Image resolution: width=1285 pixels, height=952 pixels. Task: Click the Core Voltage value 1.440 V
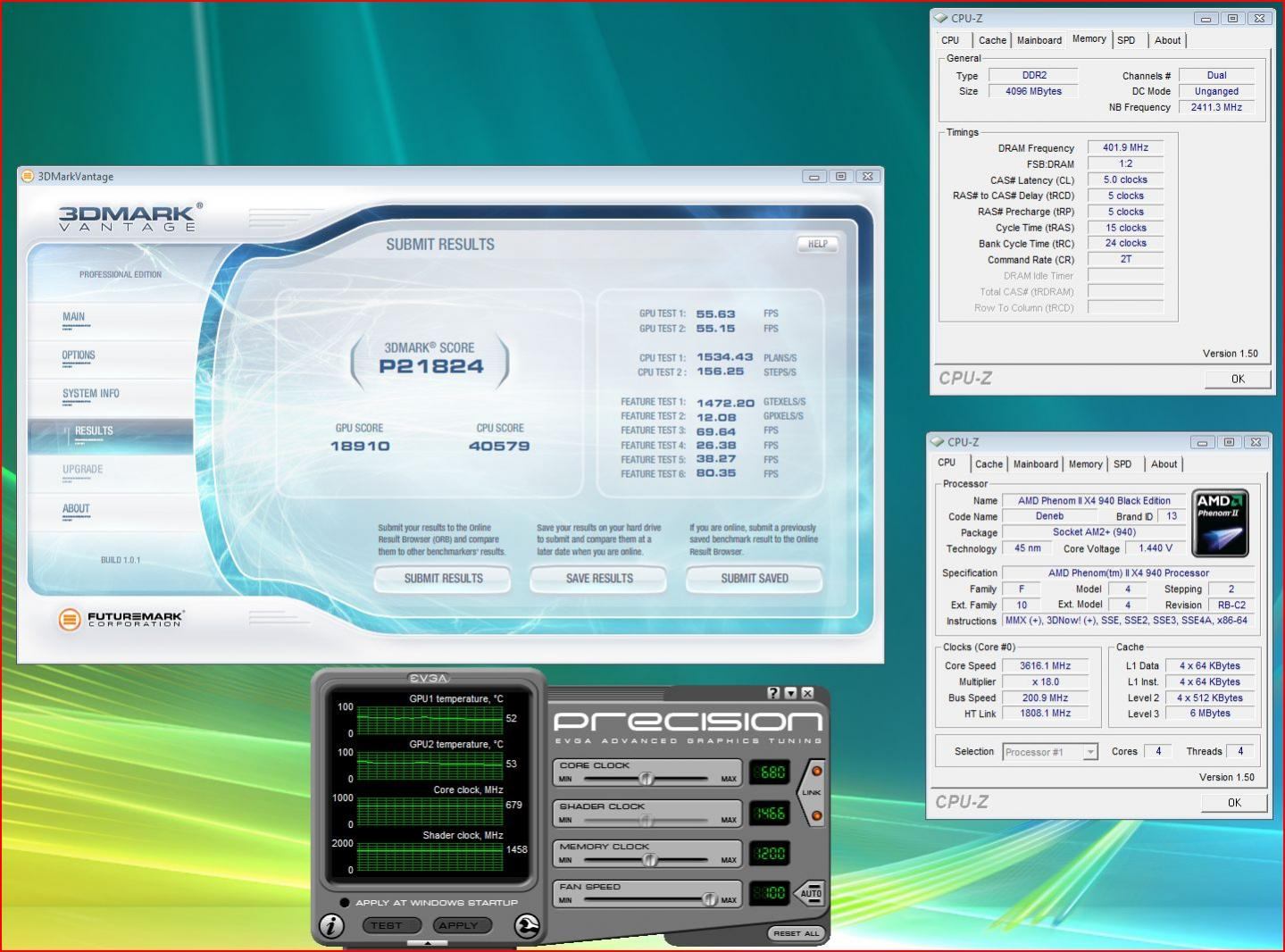tap(1156, 548)
